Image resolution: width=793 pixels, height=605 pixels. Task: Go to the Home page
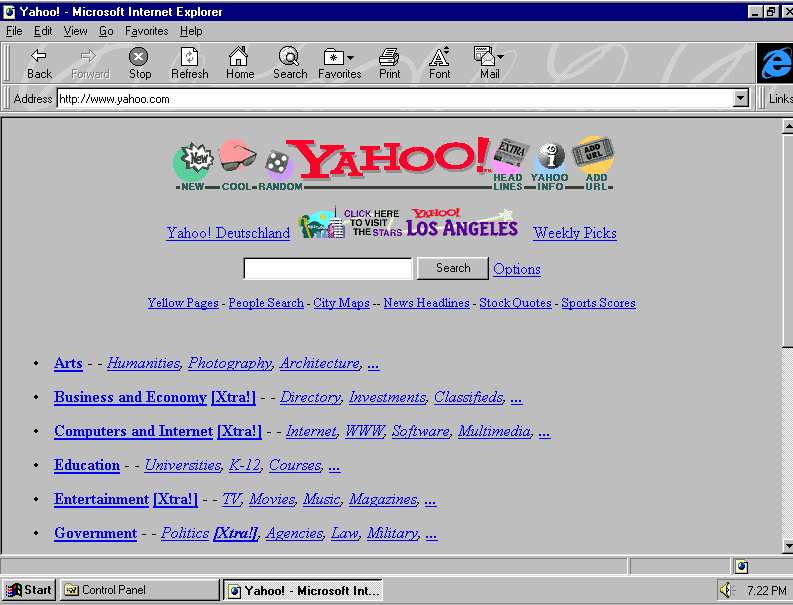tap(240, 63)
